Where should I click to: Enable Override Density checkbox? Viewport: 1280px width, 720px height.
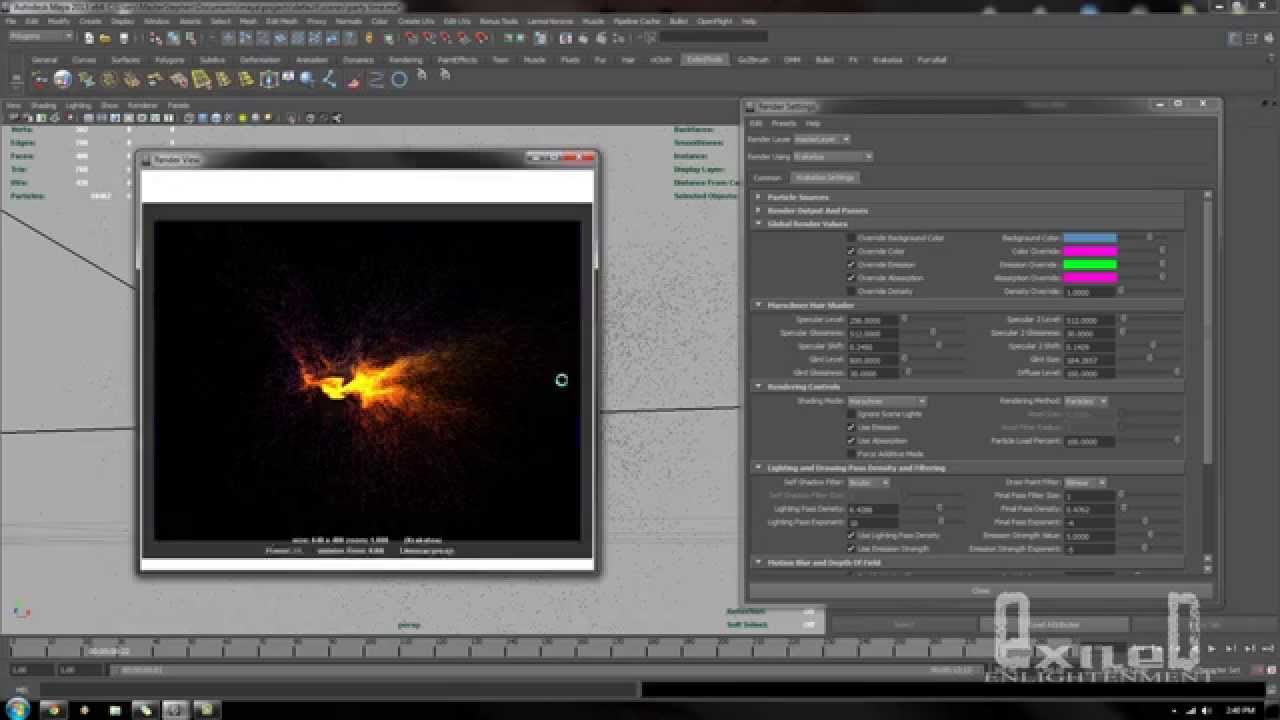click(x=851, y=291)
